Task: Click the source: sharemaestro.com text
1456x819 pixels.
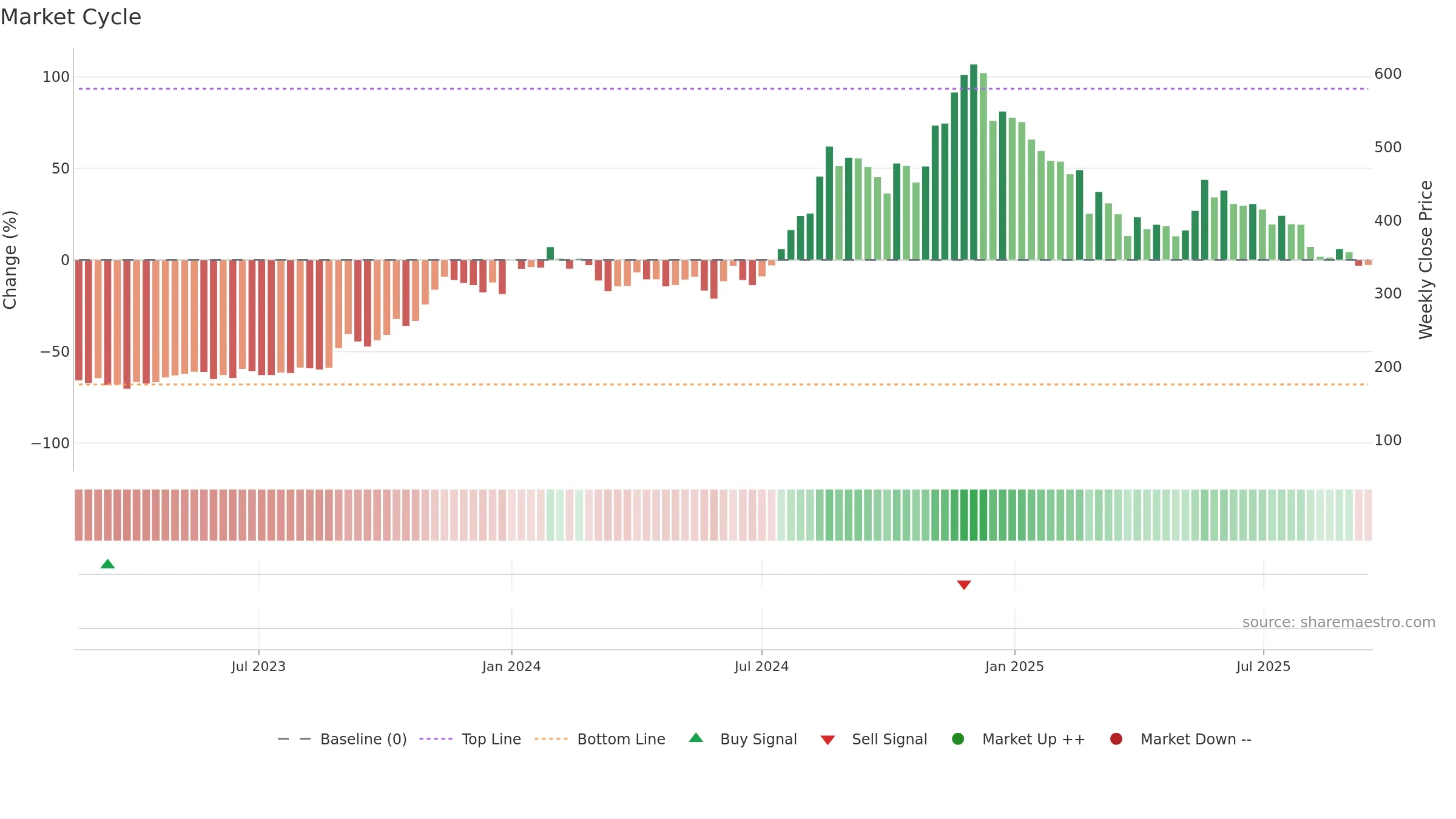Action: click(x=1339, y=622)
